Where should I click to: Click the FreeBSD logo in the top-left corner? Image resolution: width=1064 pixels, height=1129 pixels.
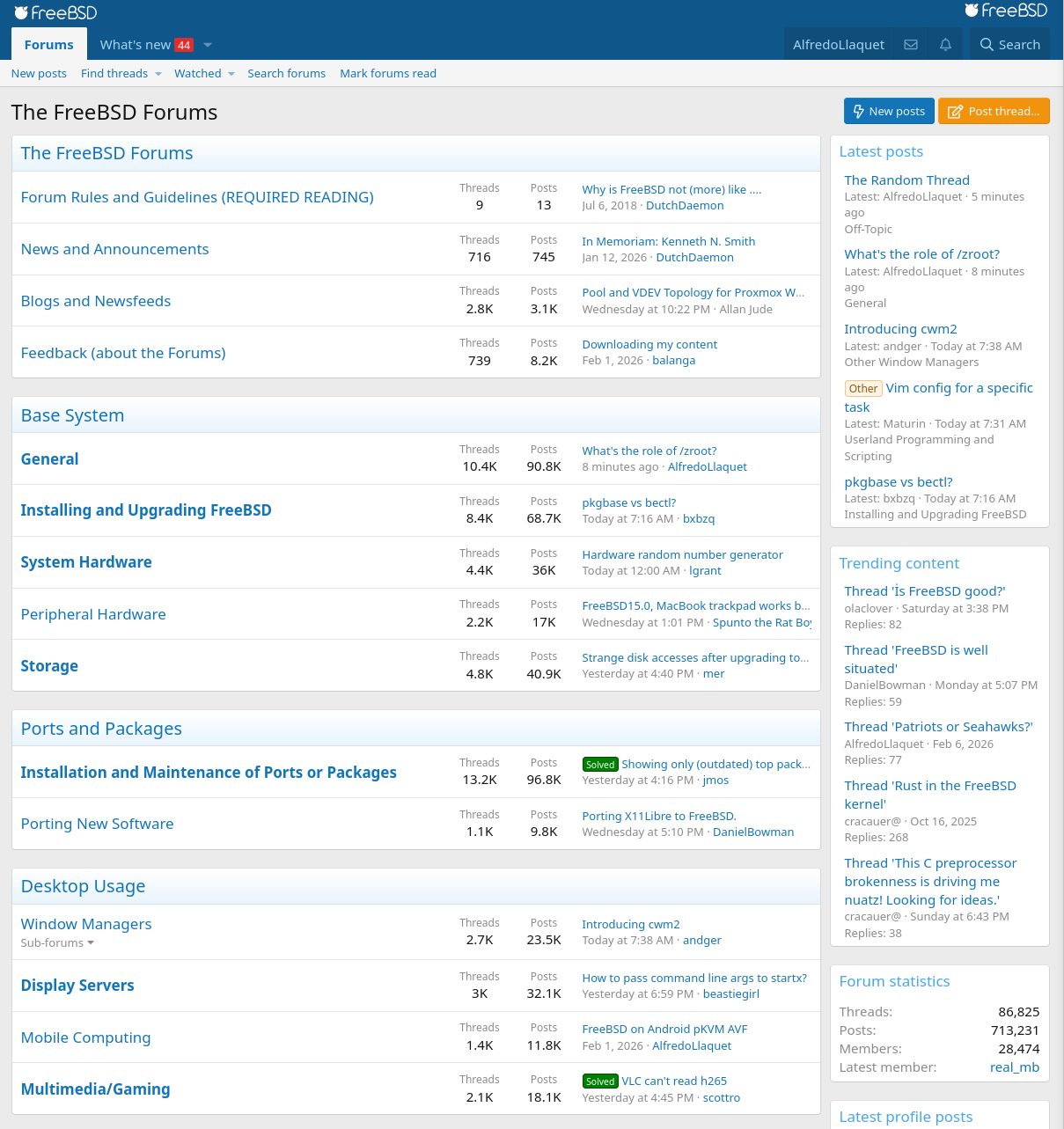(x=55, y=12)
